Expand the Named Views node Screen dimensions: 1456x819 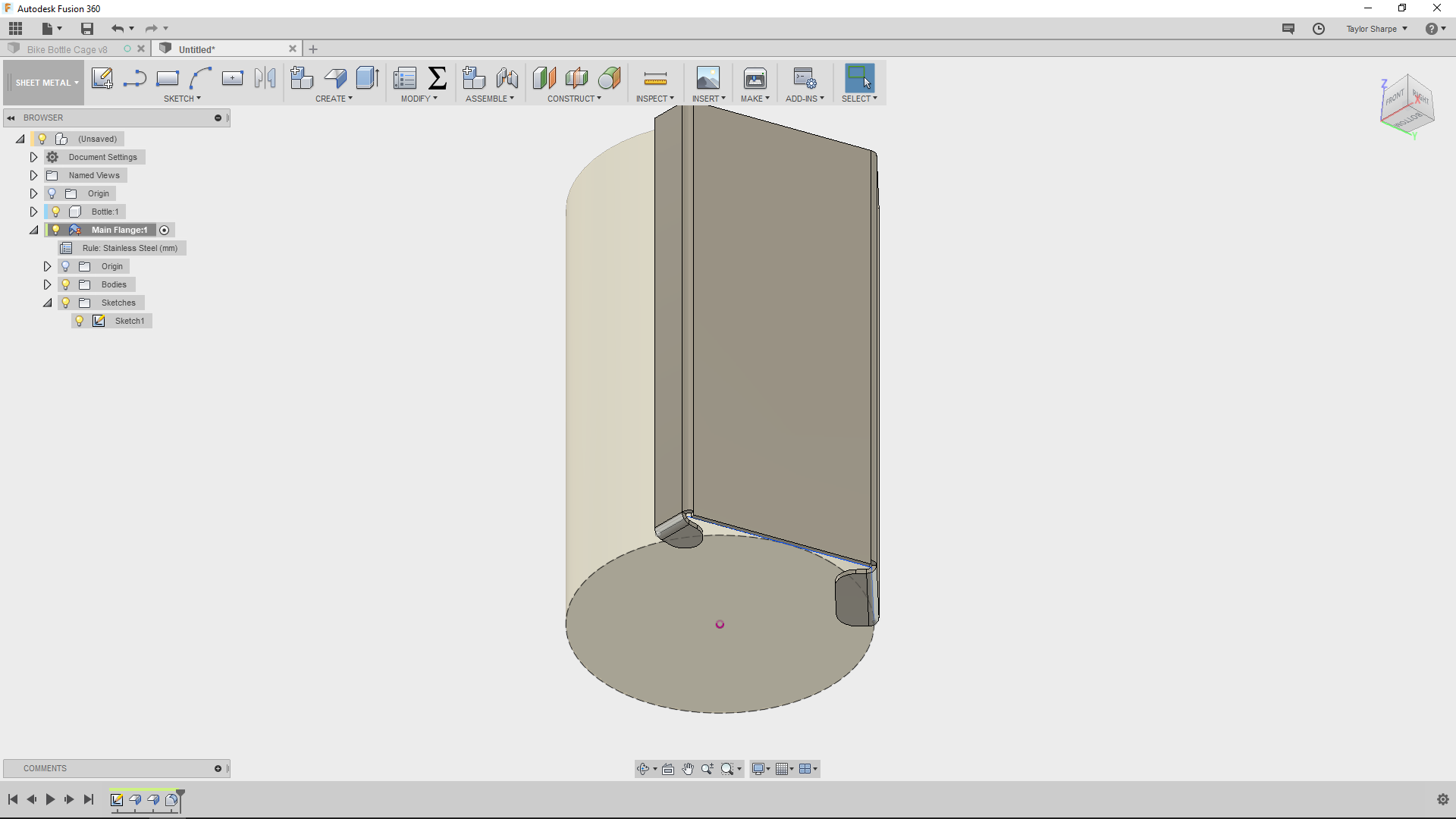click(x=33, y=175)
